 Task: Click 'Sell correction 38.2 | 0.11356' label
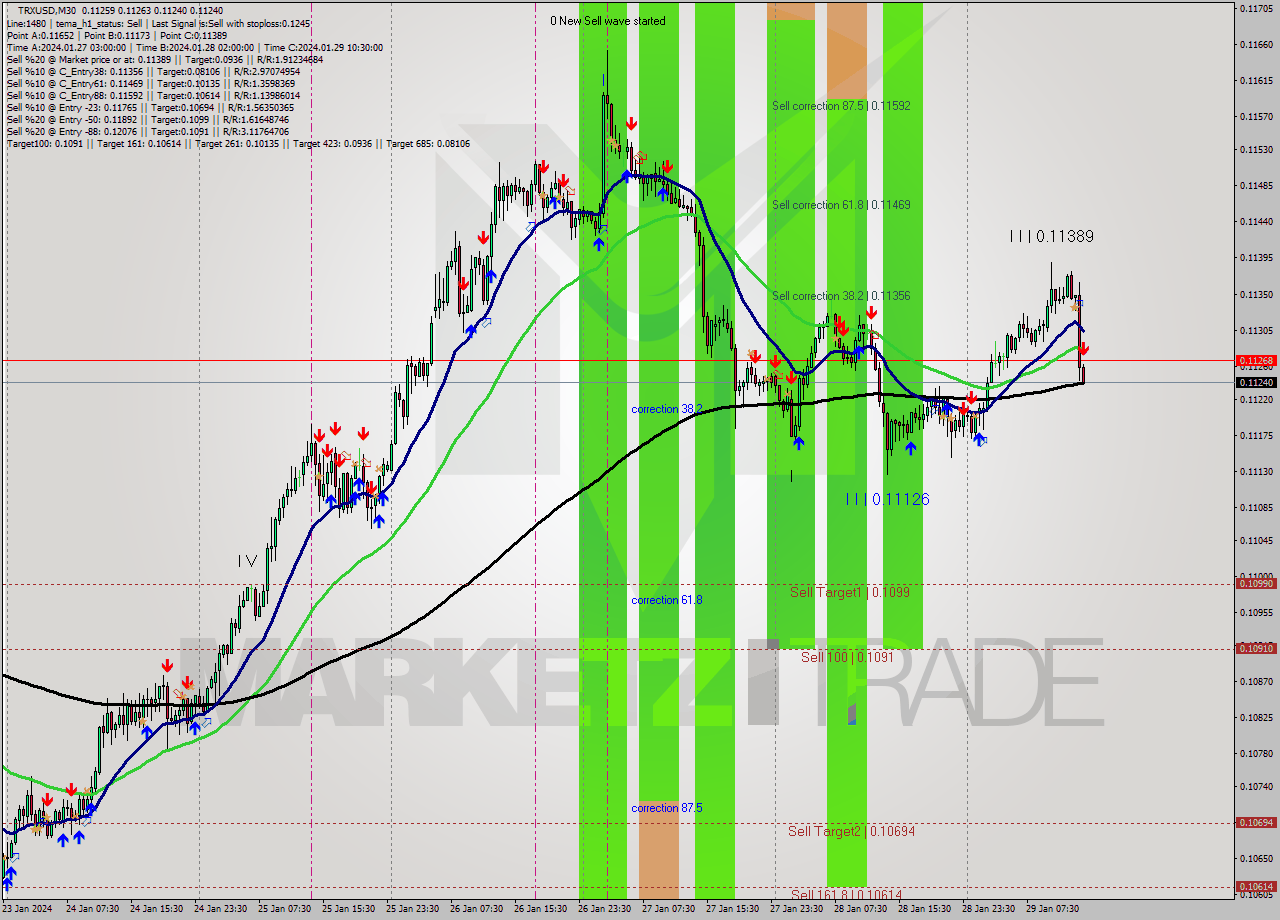tap(841, 296)
